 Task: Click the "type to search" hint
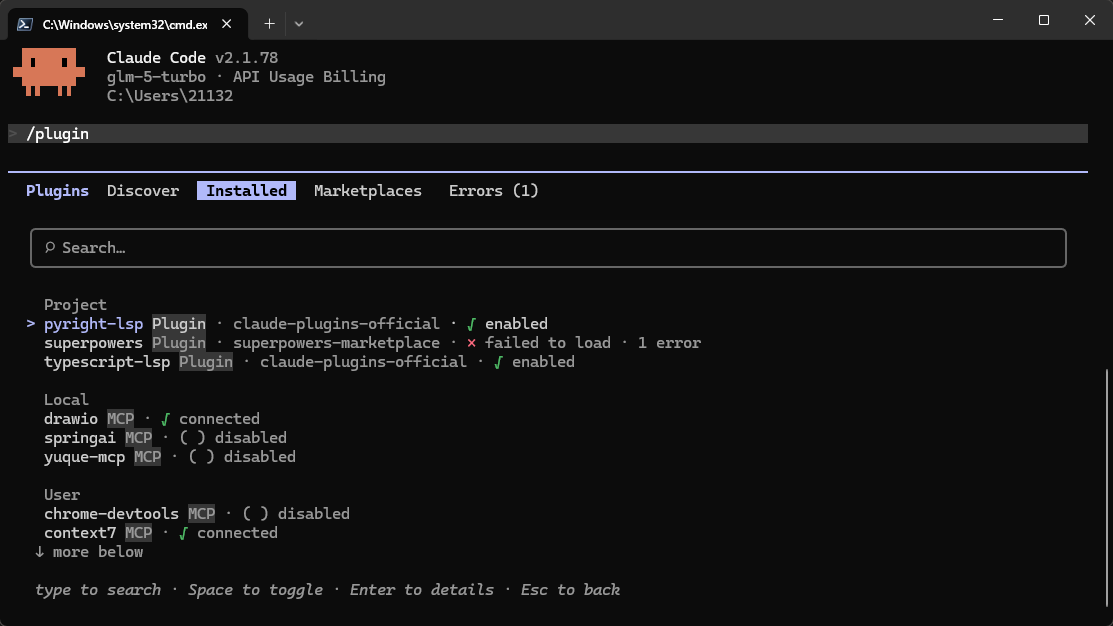click(x=98, y=590)
